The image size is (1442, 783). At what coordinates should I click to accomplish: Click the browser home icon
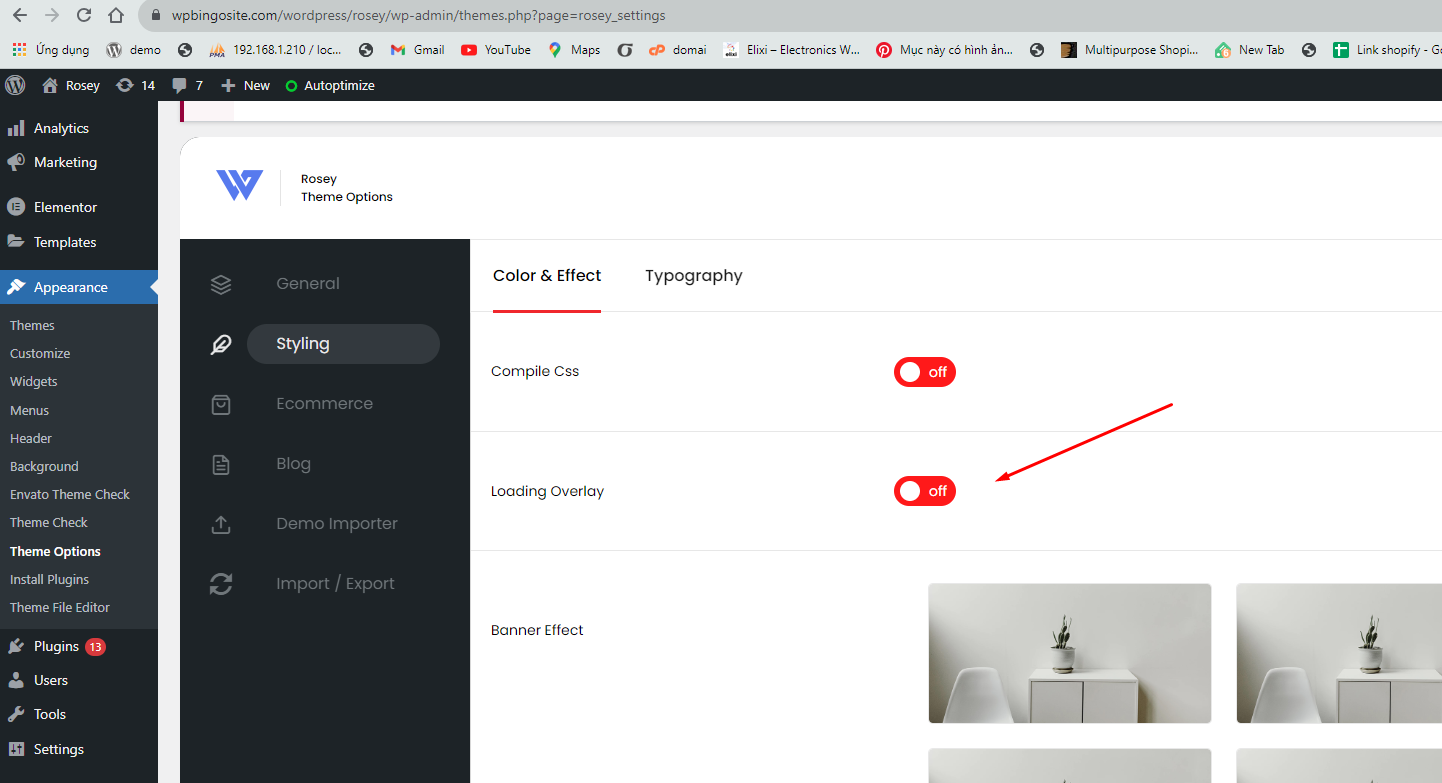pos(116,16)
